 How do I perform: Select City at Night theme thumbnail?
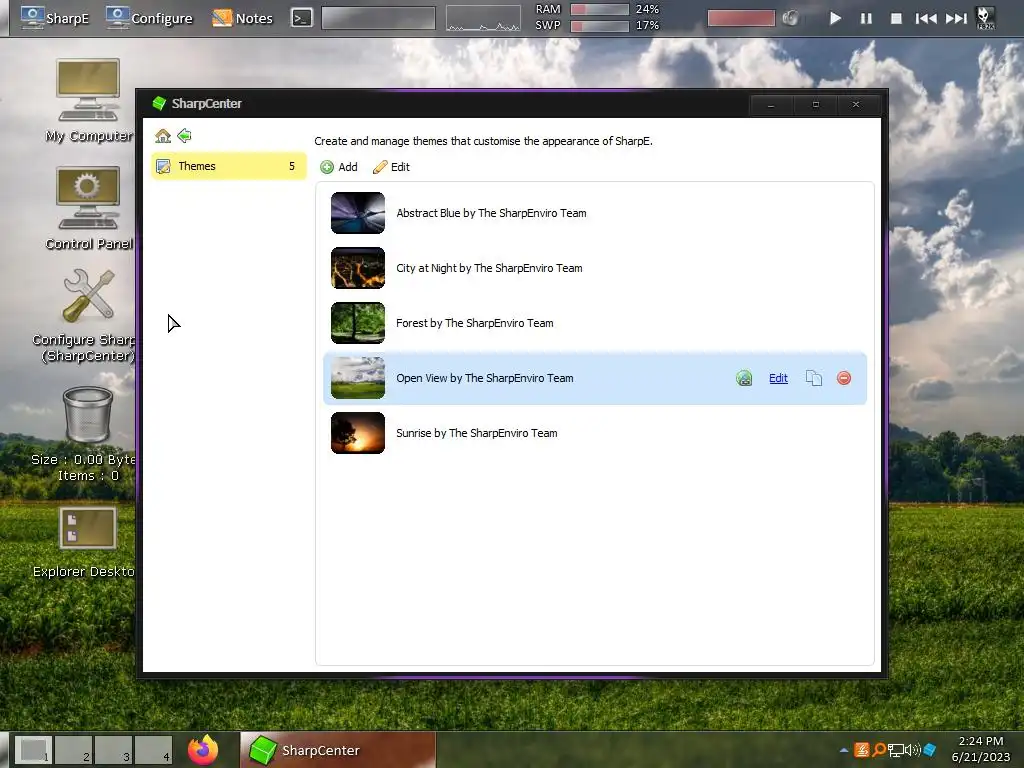click(x=358, y=268)
